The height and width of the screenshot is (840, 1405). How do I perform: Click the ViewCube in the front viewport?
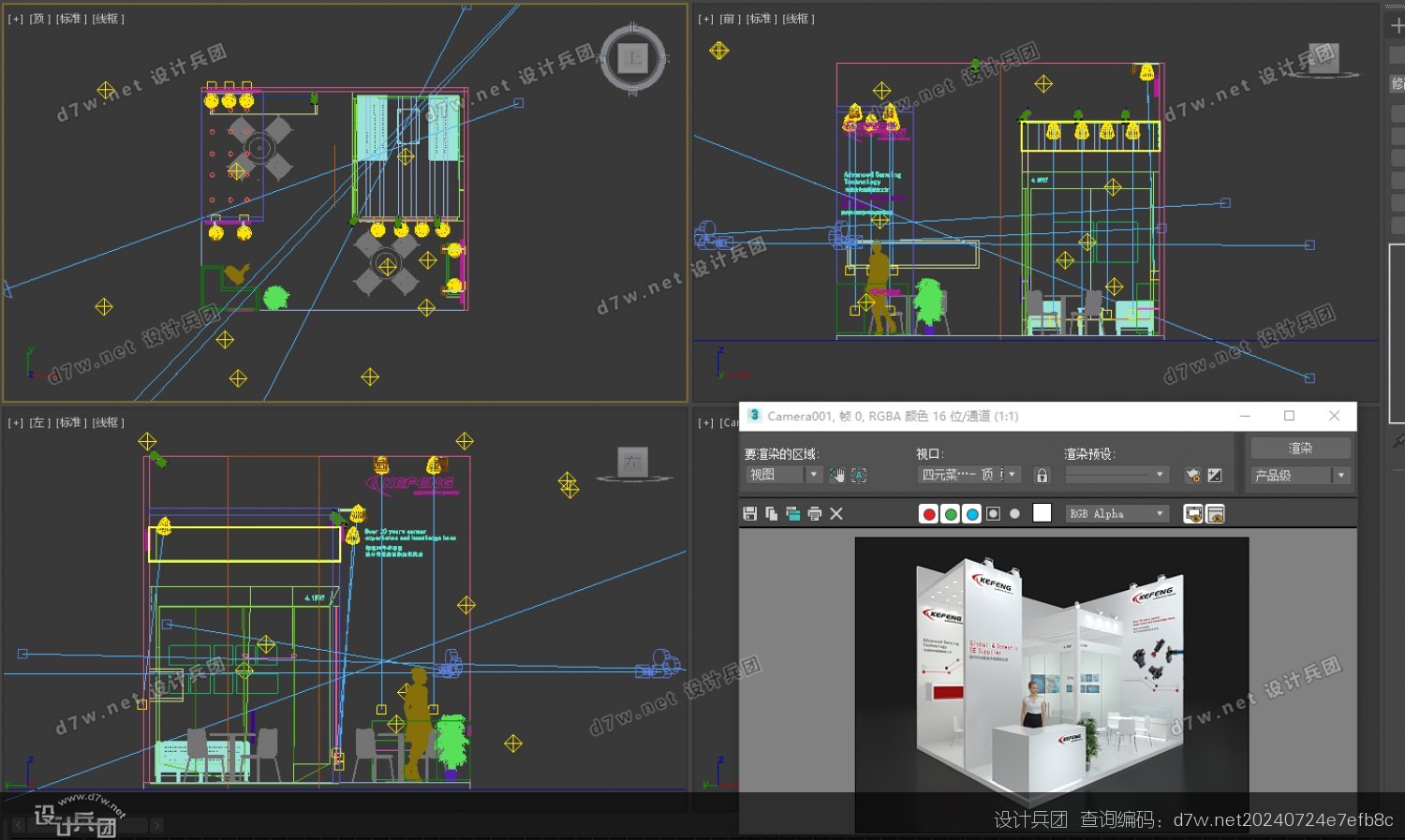pyautogui.click(x=1323, y=59)
